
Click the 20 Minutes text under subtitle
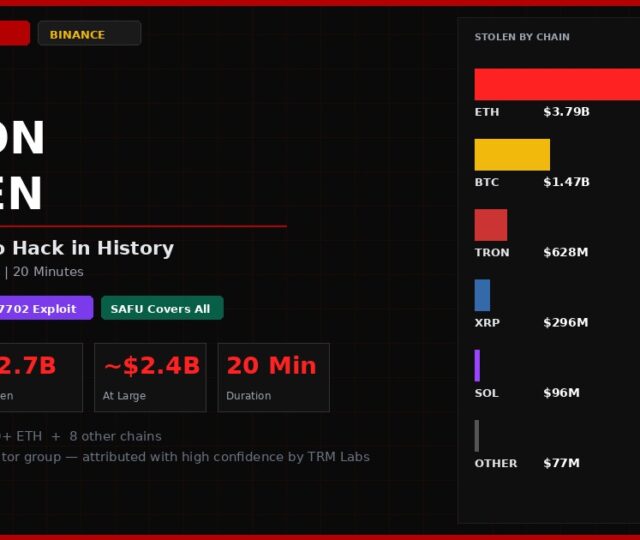pos(48,272)
